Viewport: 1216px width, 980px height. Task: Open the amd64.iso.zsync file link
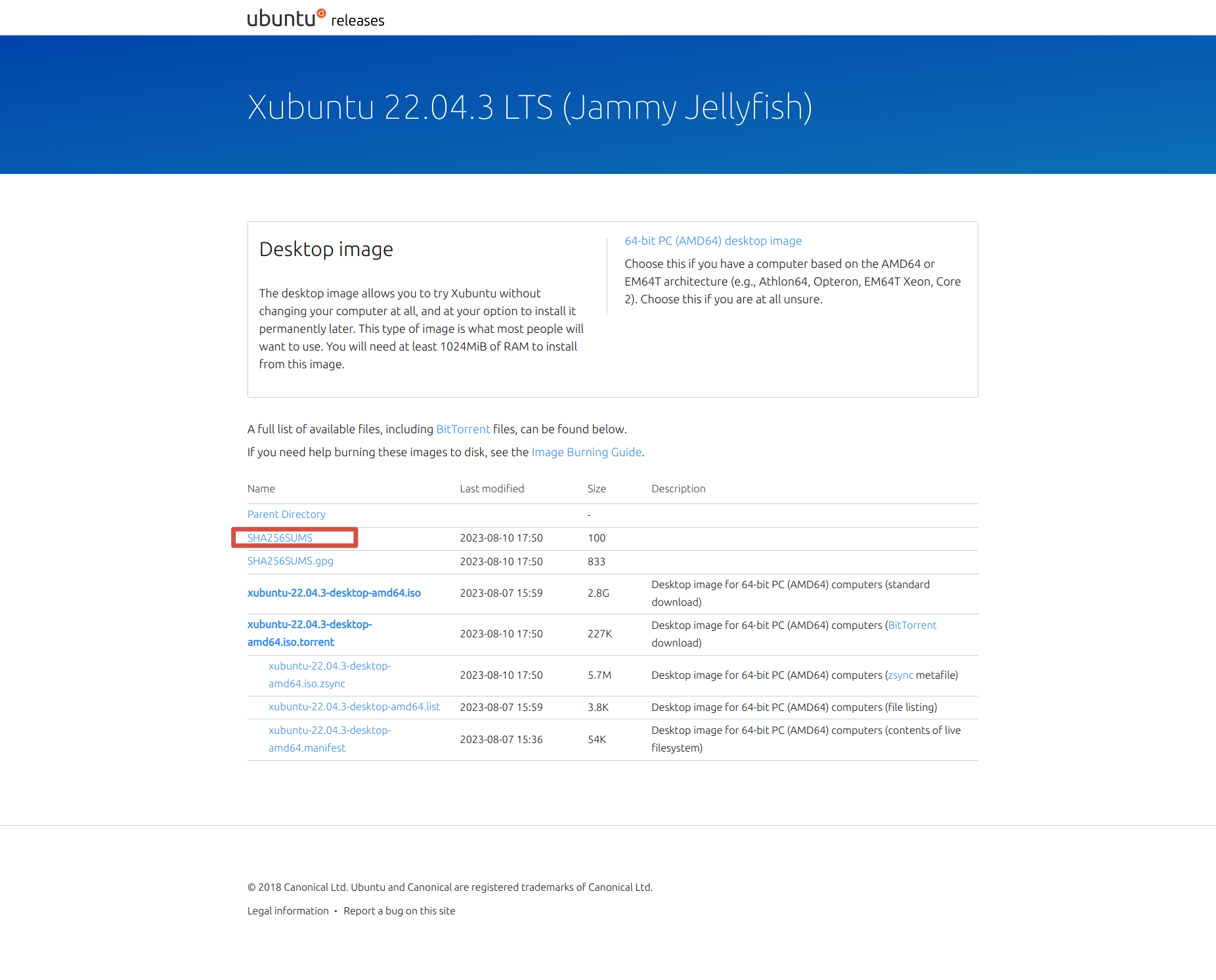pos(330,675)
